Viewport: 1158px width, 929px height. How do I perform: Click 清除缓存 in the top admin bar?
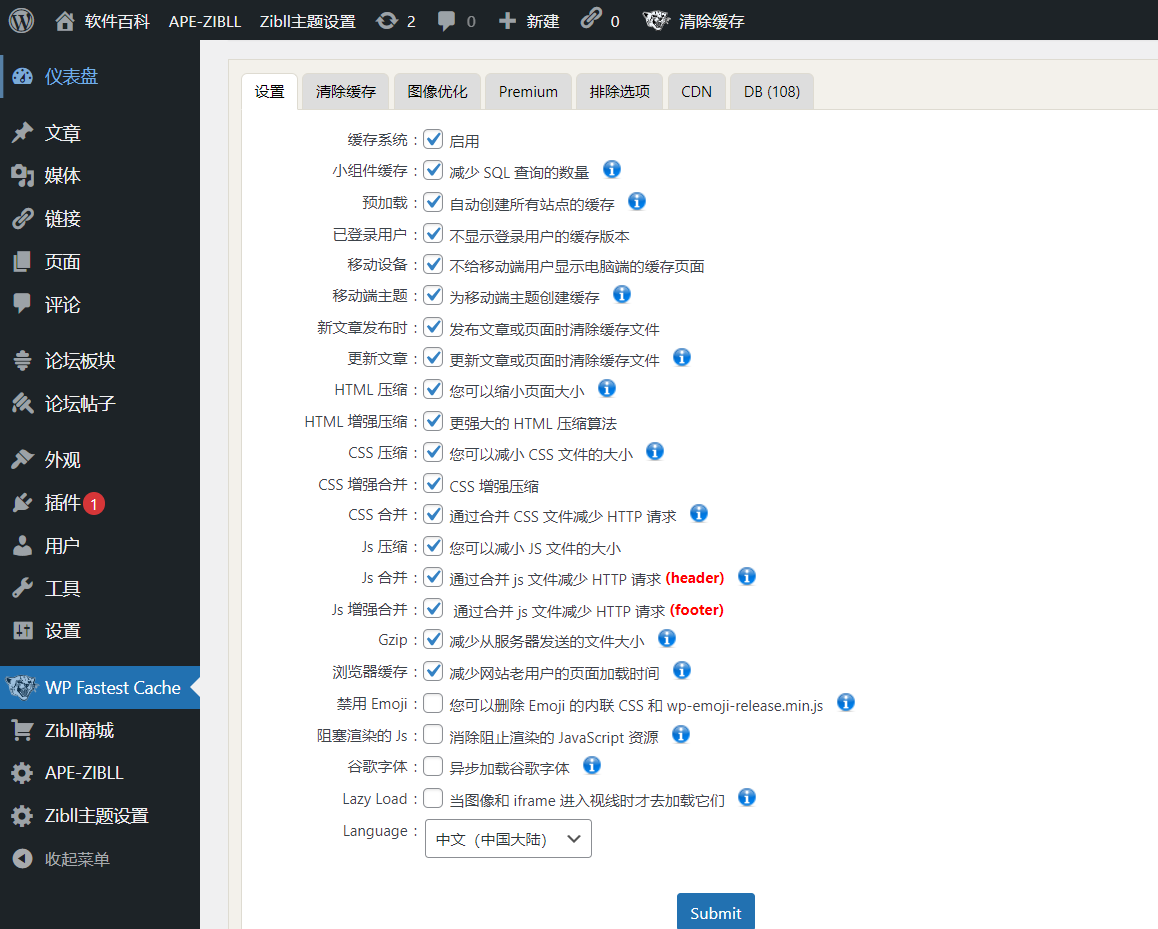(710, 21)
